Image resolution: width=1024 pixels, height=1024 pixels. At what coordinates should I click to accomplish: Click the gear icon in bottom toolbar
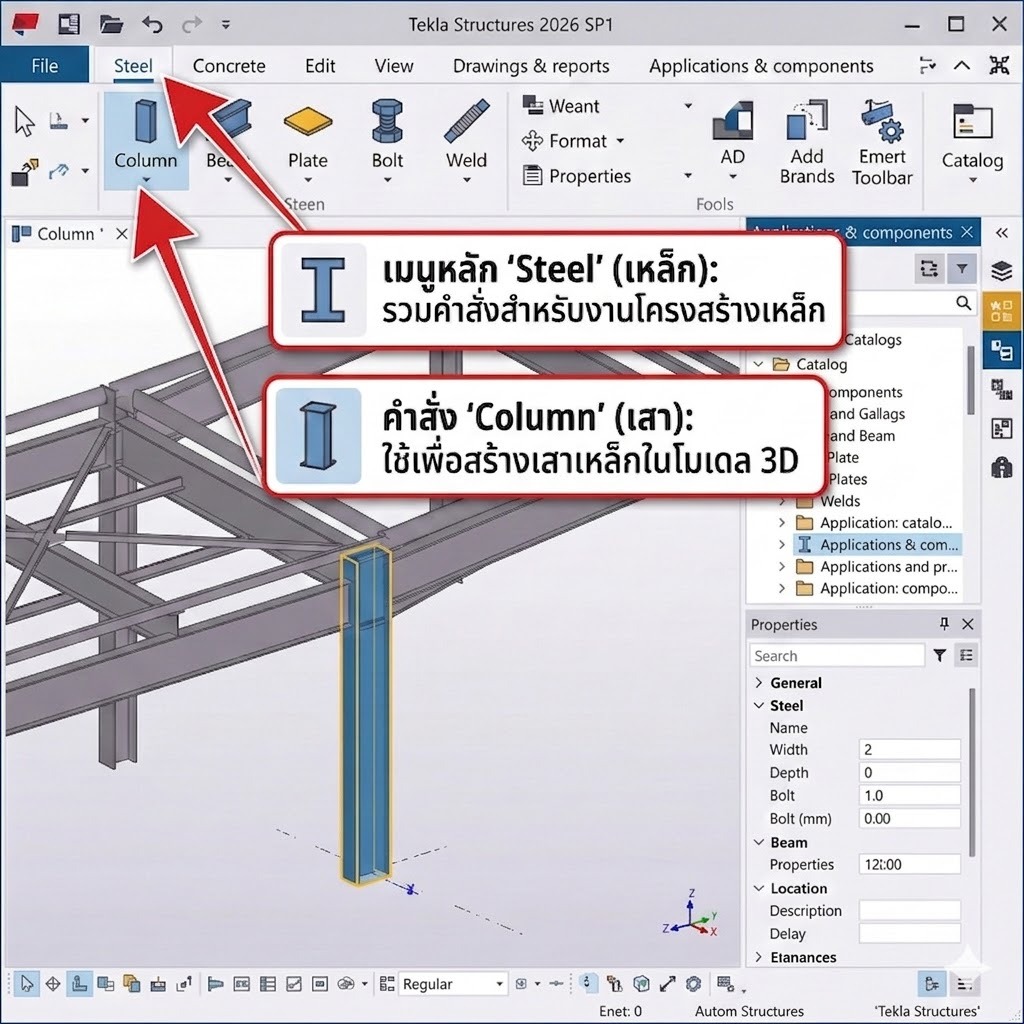(x=694, y=984)
